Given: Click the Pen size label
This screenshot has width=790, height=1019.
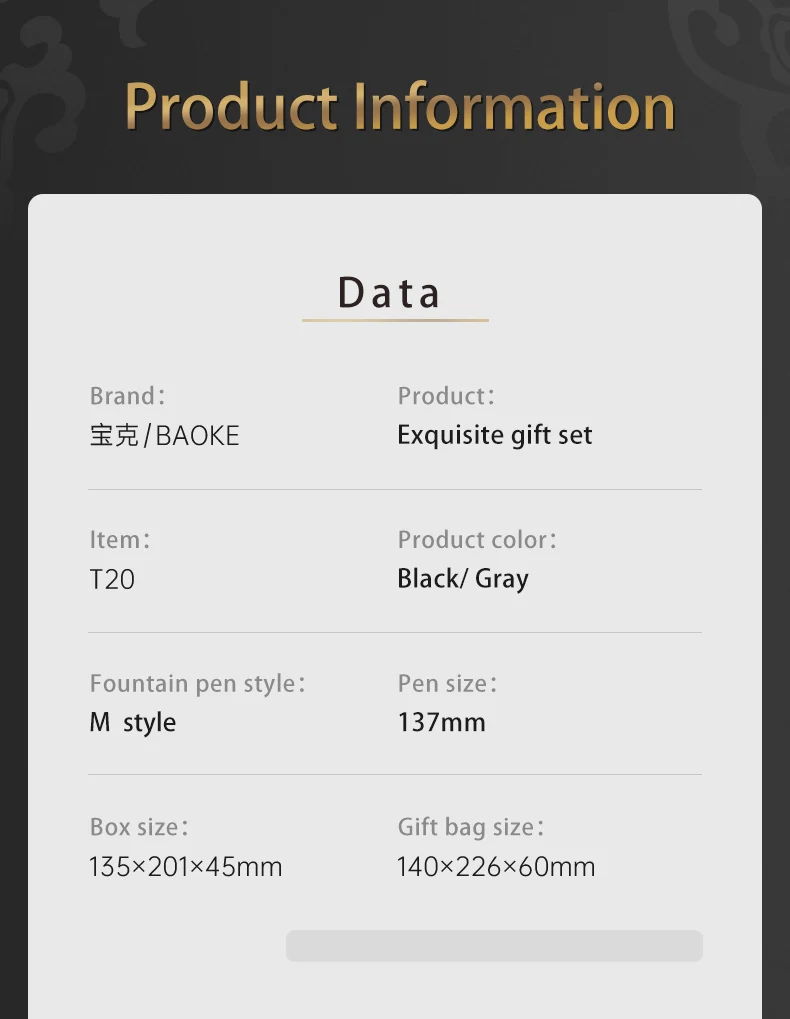Looking at the screenshot, I should click(x=446, y=684).
